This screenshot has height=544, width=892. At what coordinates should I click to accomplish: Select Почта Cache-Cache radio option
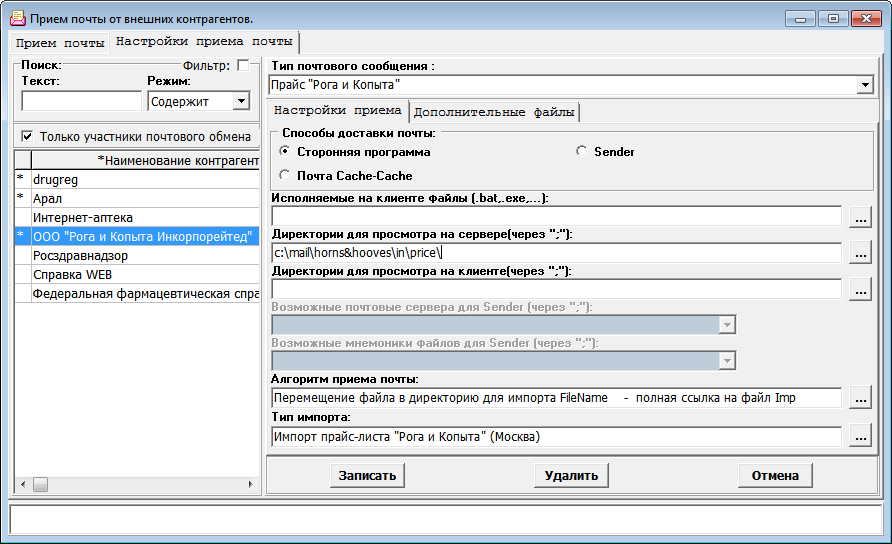click(285, 175)
